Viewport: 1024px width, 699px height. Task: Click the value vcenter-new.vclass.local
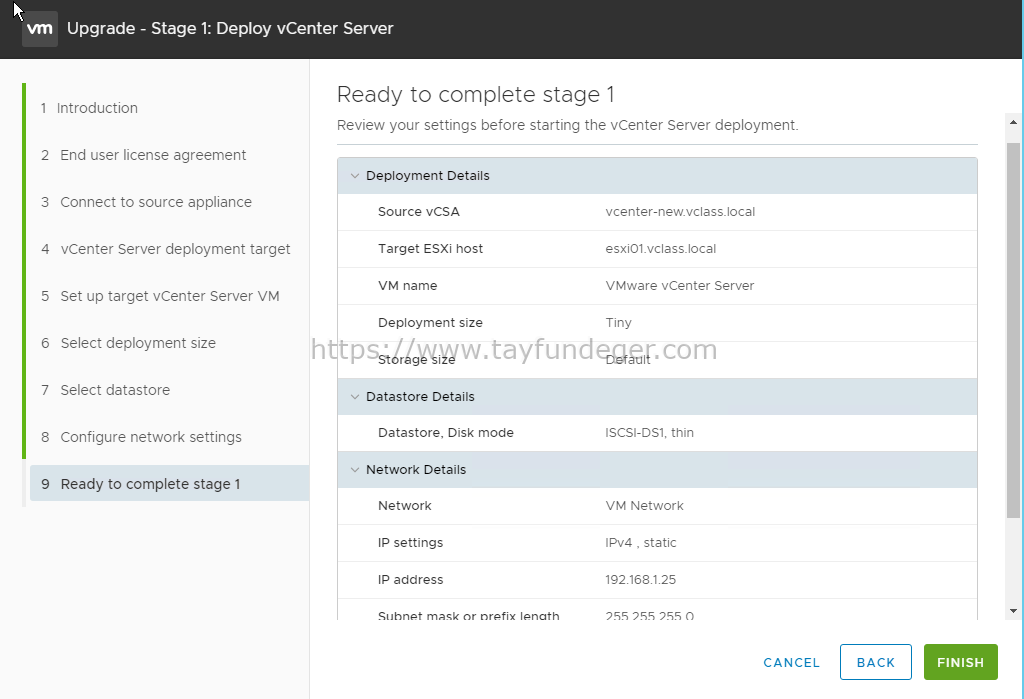[x=680, y=212]
